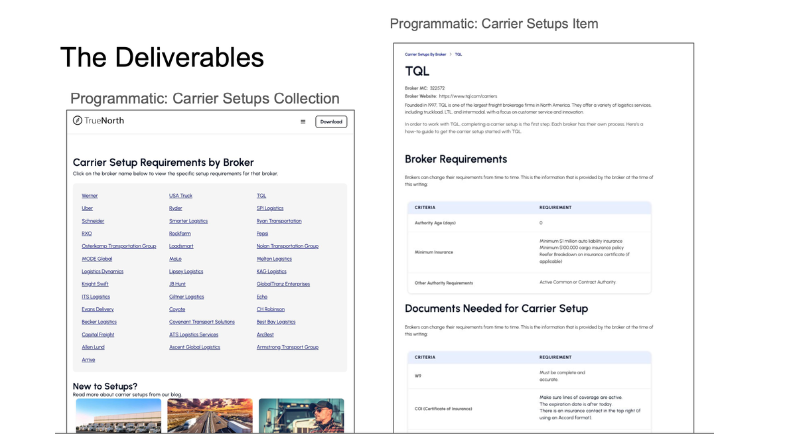
Task: Open Covenant Transport Solutions link
Action: point(202,322)
